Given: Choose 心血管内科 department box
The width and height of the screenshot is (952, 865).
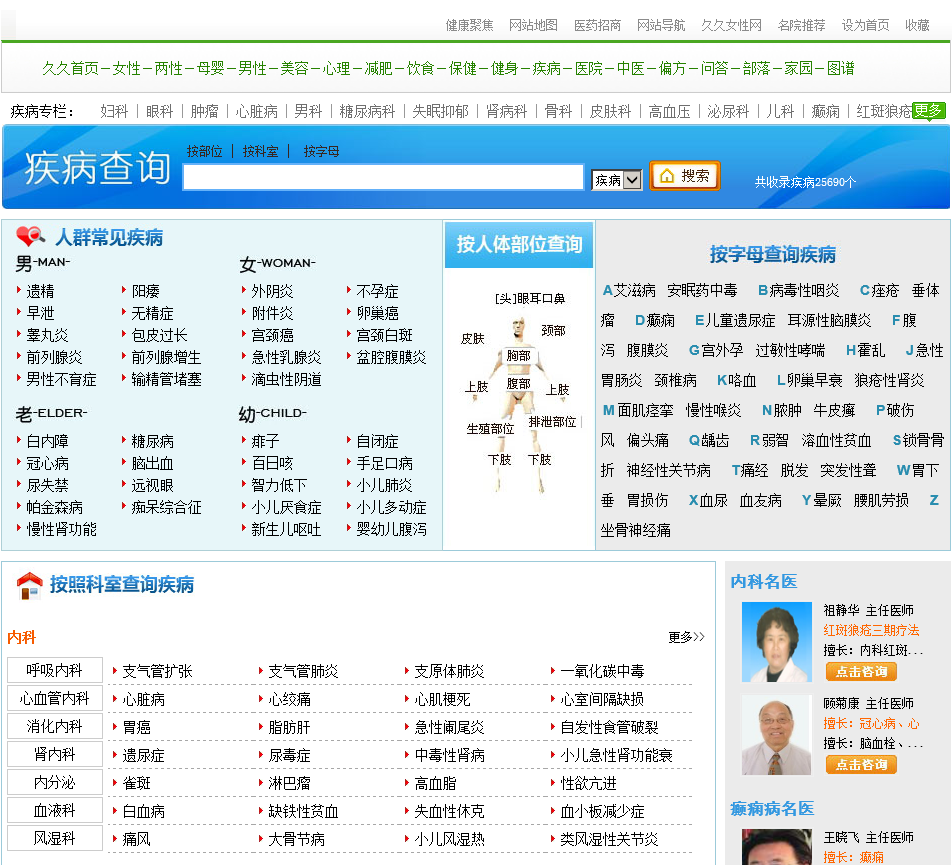Looking at the screenshot, I should tap(55, 698).
